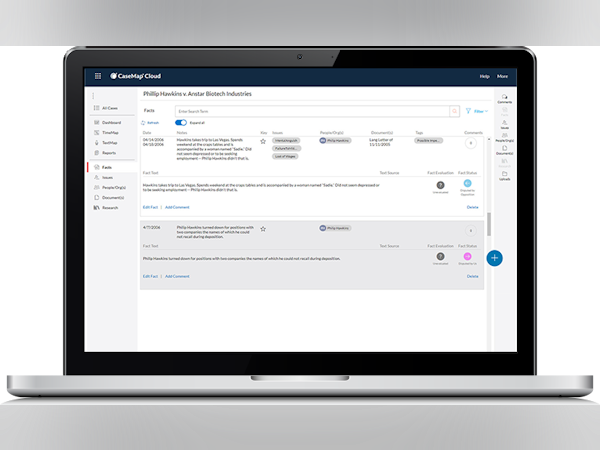Select Facts in the left sidebar
600x450 pixels.
tap(112, 167)
